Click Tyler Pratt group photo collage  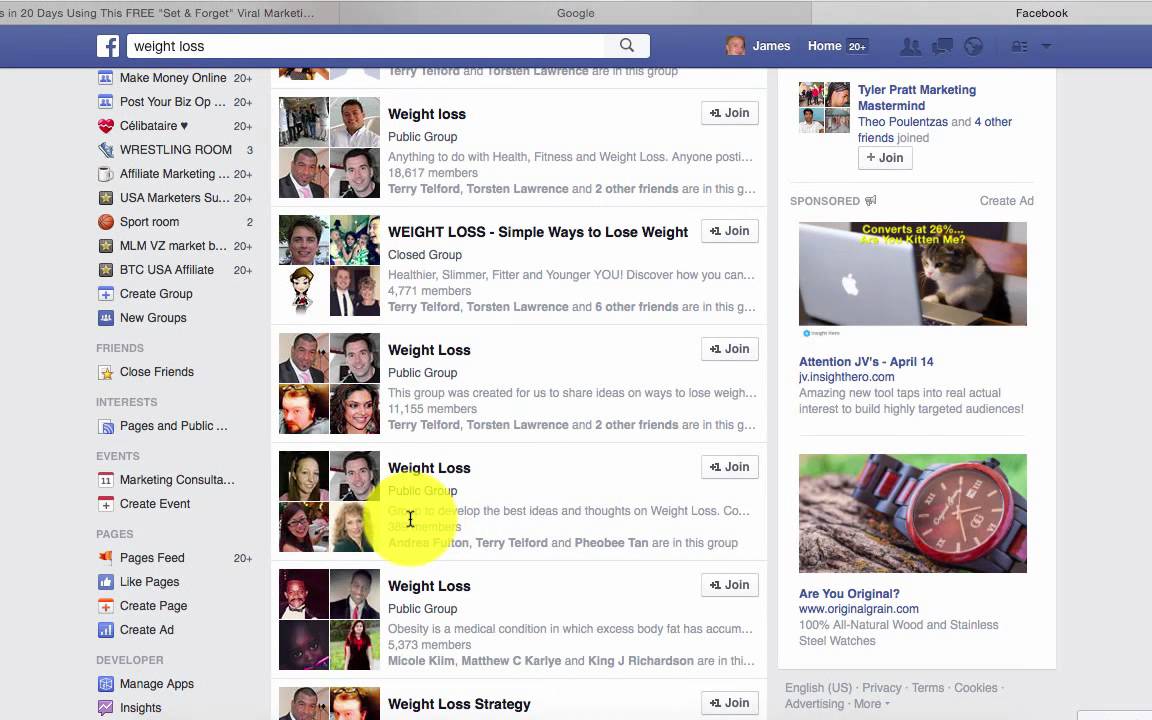[x=824, y=107]
